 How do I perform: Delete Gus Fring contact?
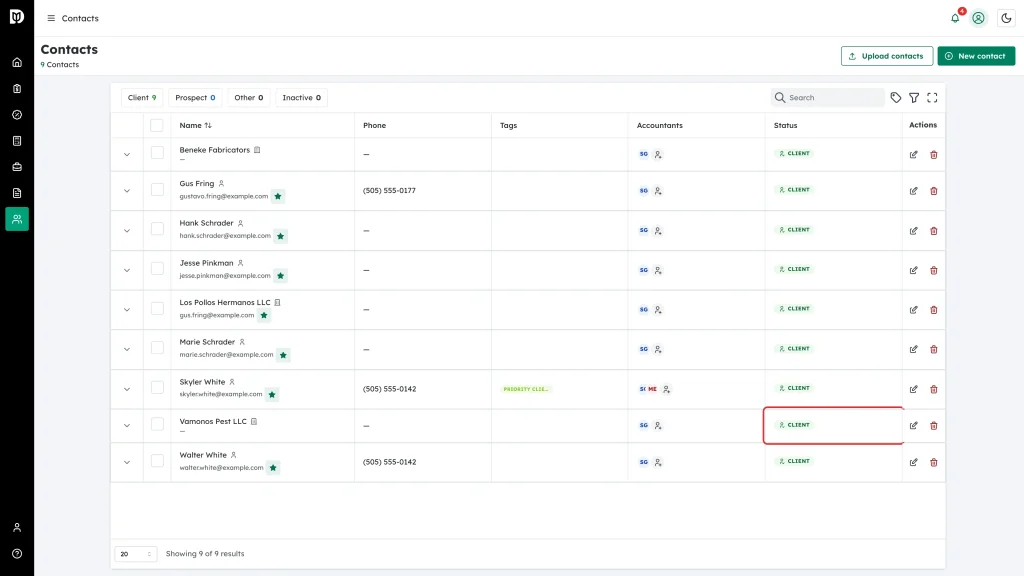coord(934,191)
